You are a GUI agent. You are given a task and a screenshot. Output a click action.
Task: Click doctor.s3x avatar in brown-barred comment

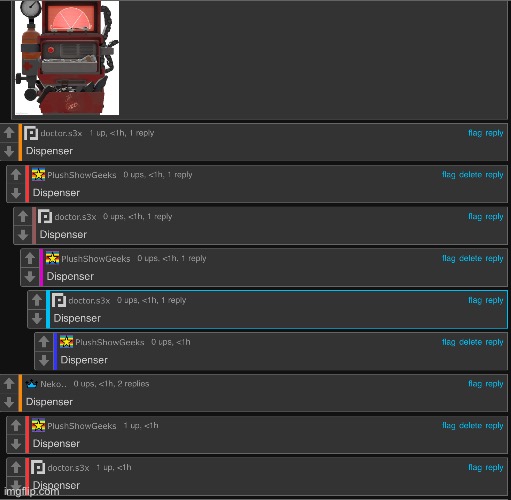tap(45, 217)
